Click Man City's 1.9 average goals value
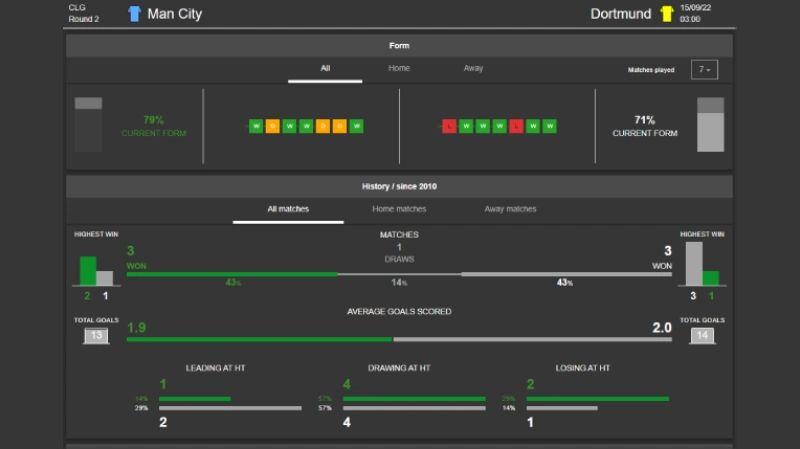The height and width of the screenshot is (449, 800). [x=136, y=328]
